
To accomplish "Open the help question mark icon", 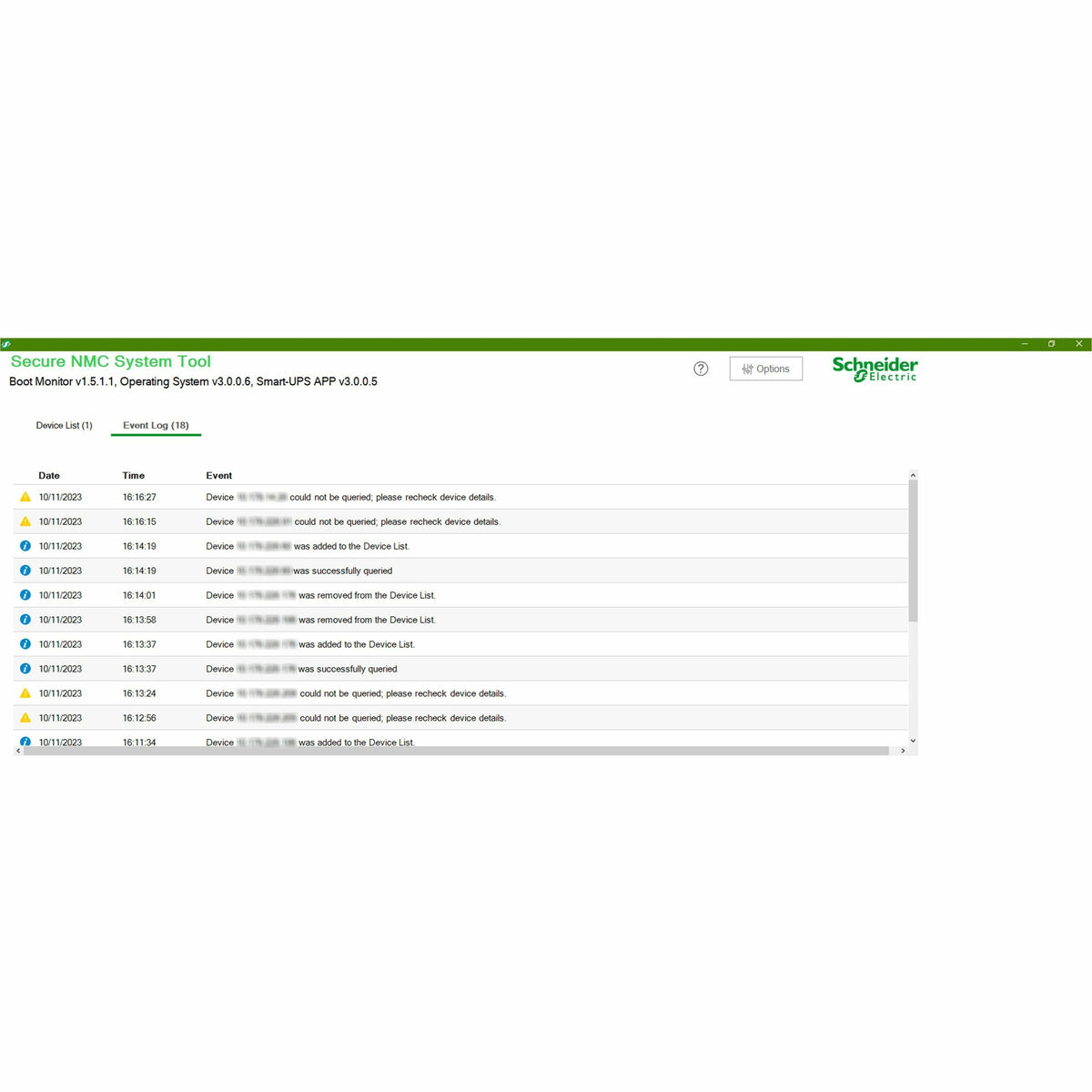I will click(701, 369).
